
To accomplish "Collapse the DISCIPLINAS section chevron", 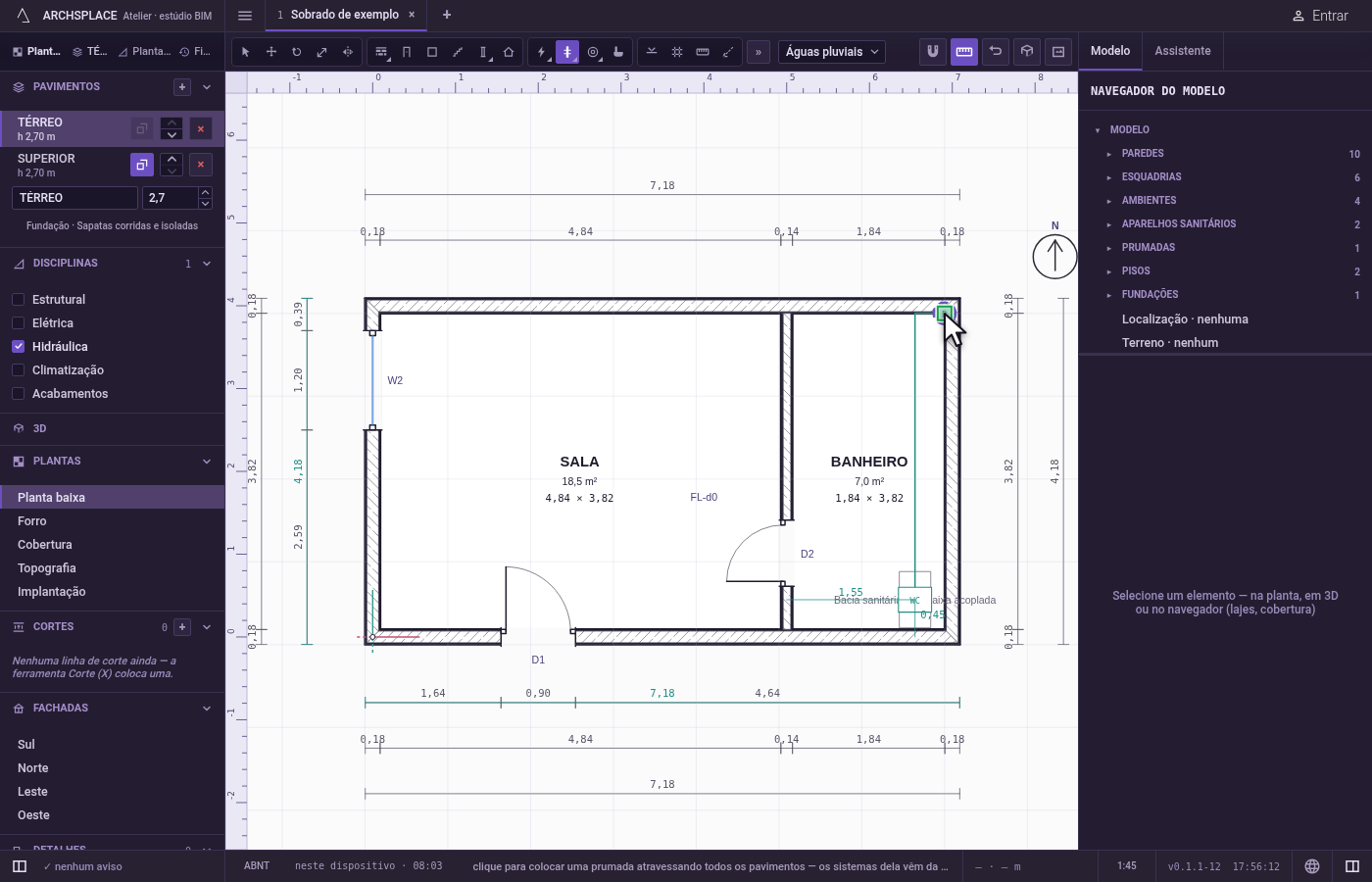I will point(207,264).
